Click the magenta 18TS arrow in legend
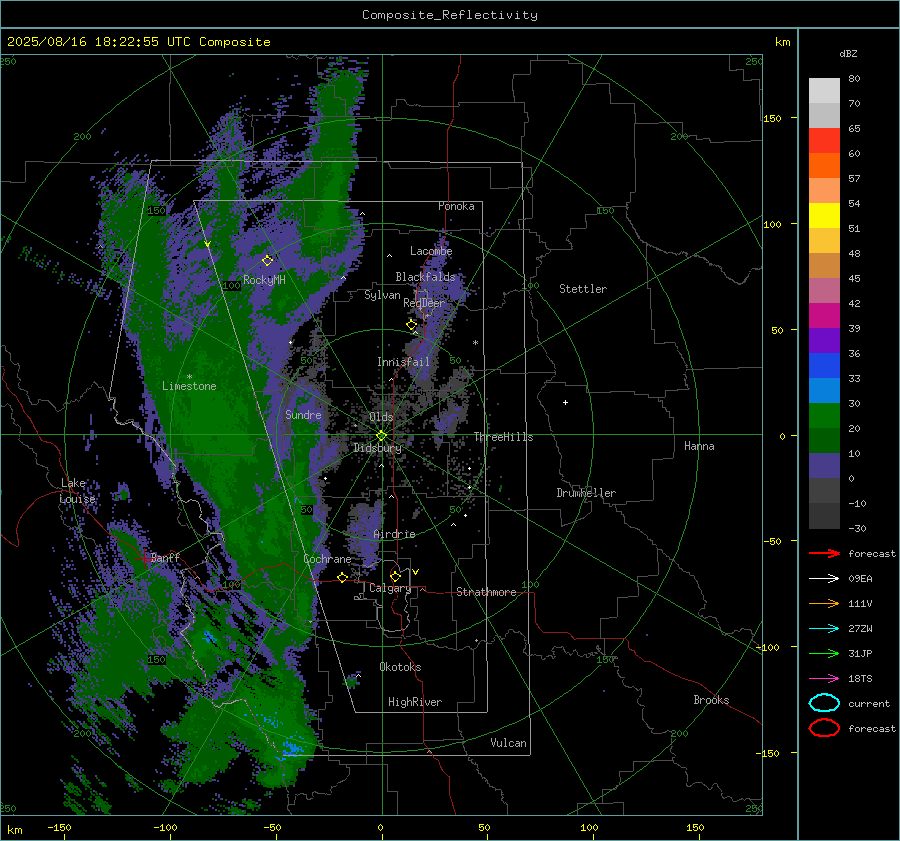The image size is (900, 841). 824,679
